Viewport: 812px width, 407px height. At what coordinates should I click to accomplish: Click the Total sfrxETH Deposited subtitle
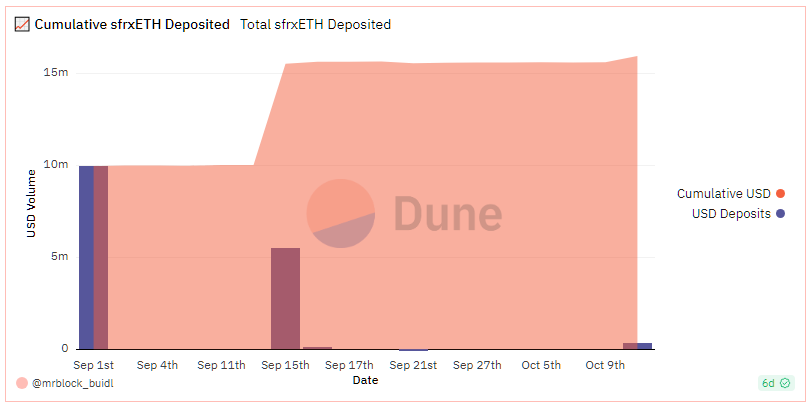click(x=316, y=24)
